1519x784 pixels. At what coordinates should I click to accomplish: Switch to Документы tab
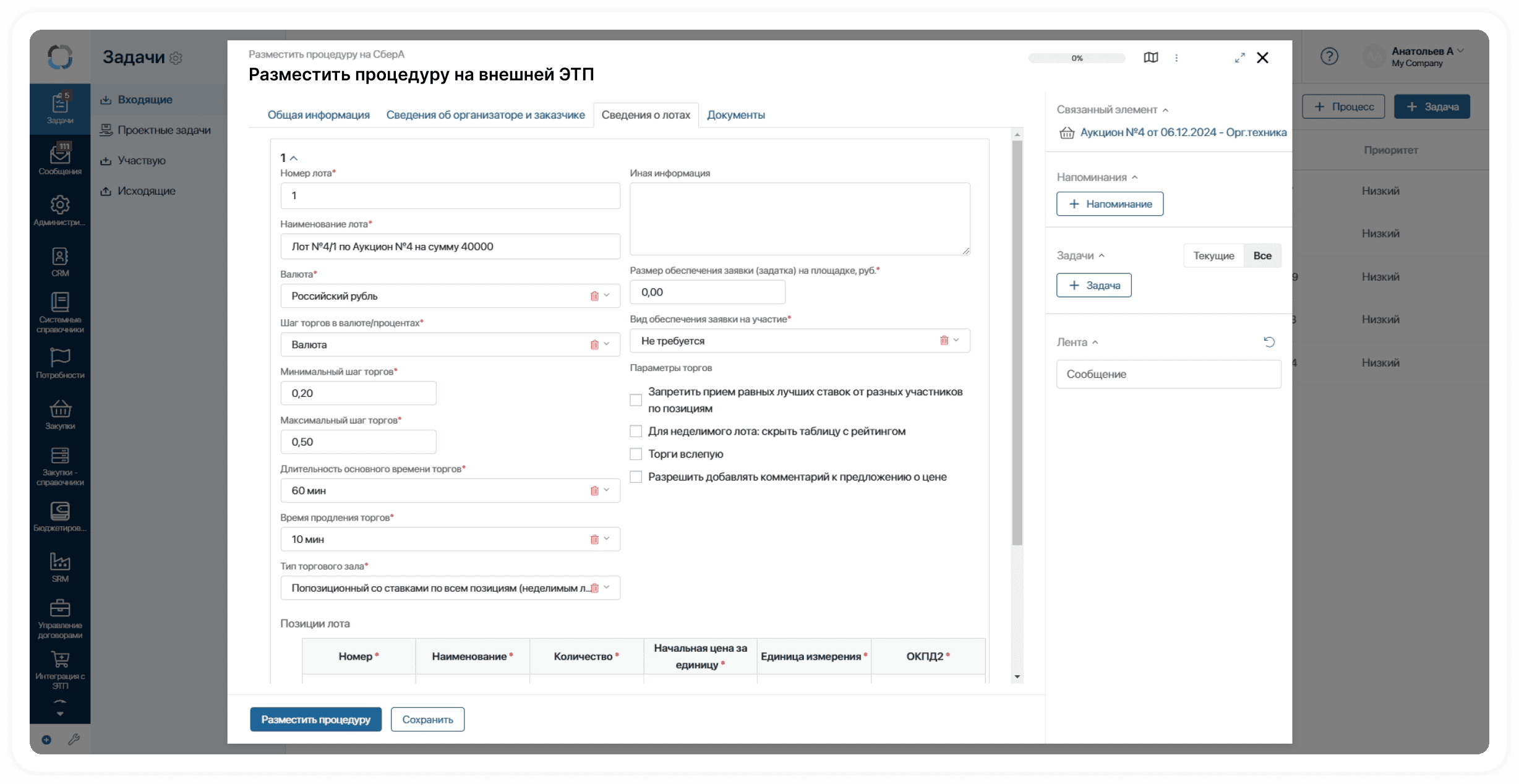(x=735, y=115)
